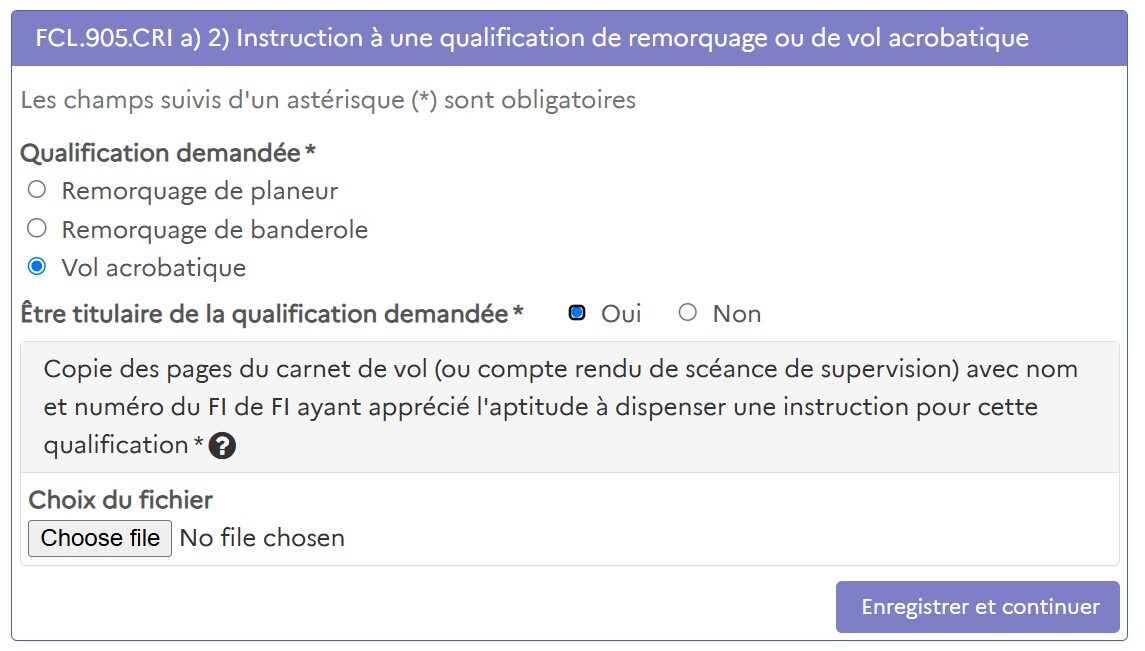Screen dimensions: 1145x651
Task: Click the "No file chosen" text
Action: [262, 538]
